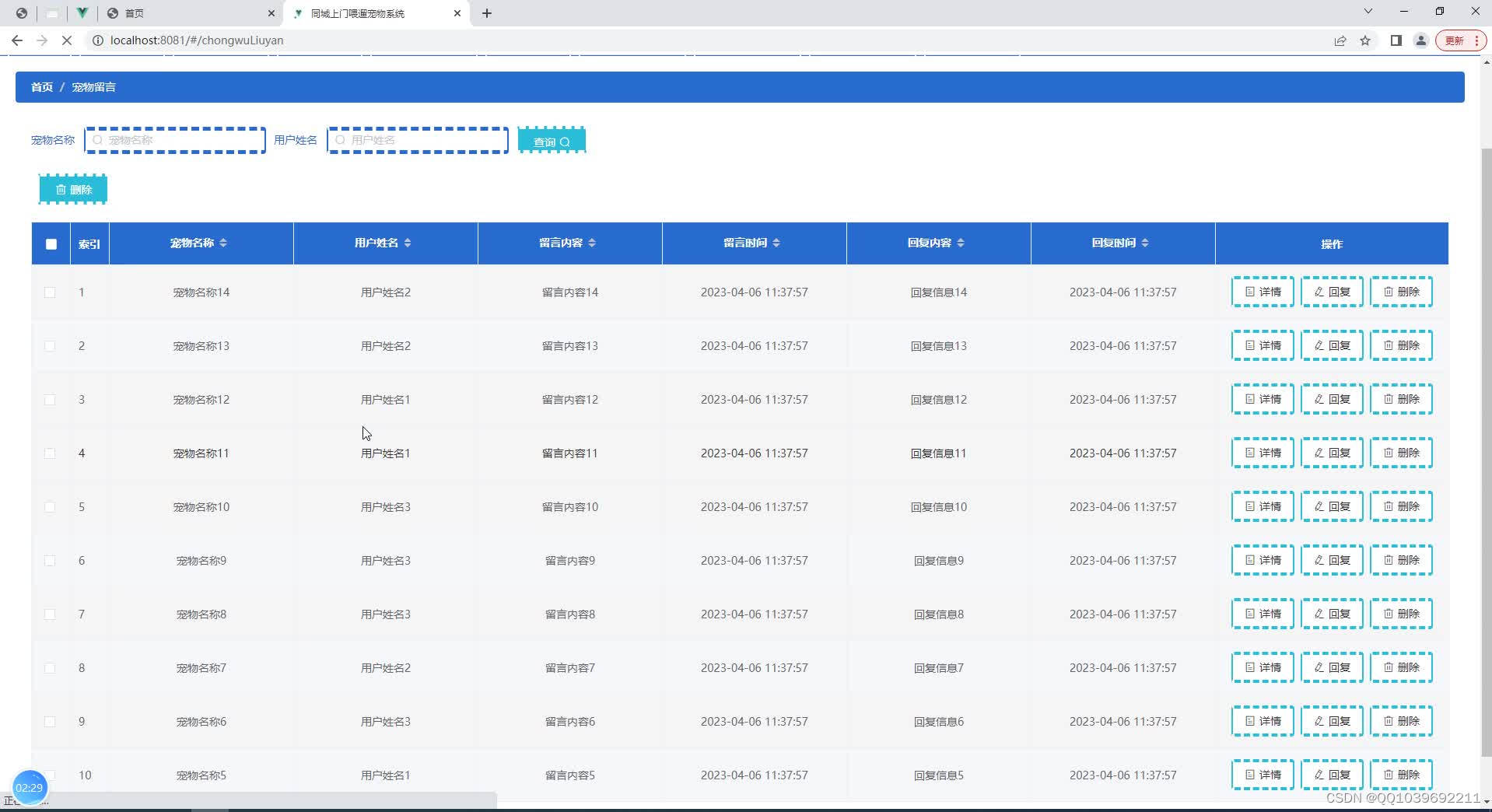Screen dimensions: 1492x812
Task: Focus the 用户姓名 search field
Action: click(418, 140)
